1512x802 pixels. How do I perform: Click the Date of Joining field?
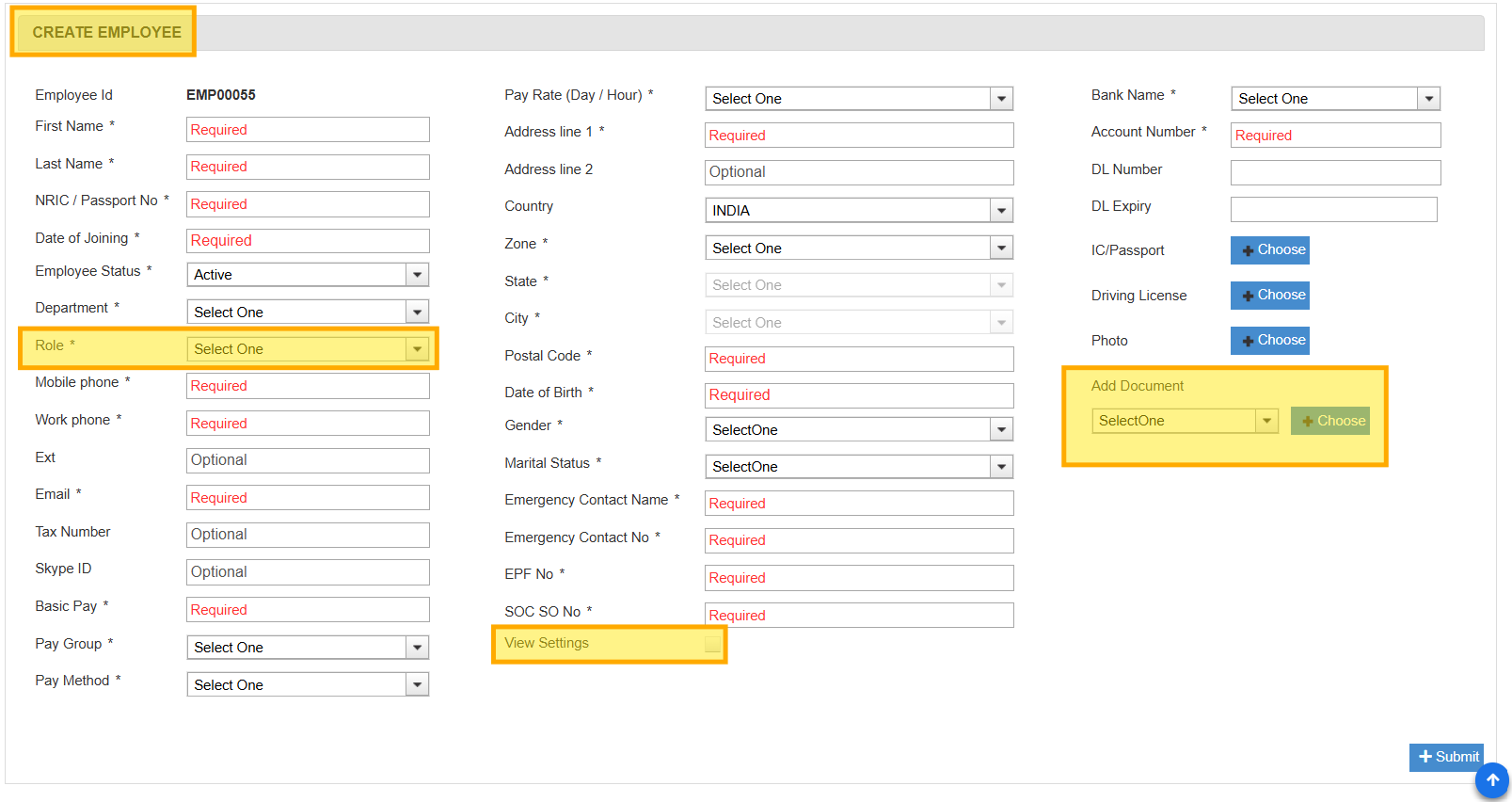pos(308,241)
